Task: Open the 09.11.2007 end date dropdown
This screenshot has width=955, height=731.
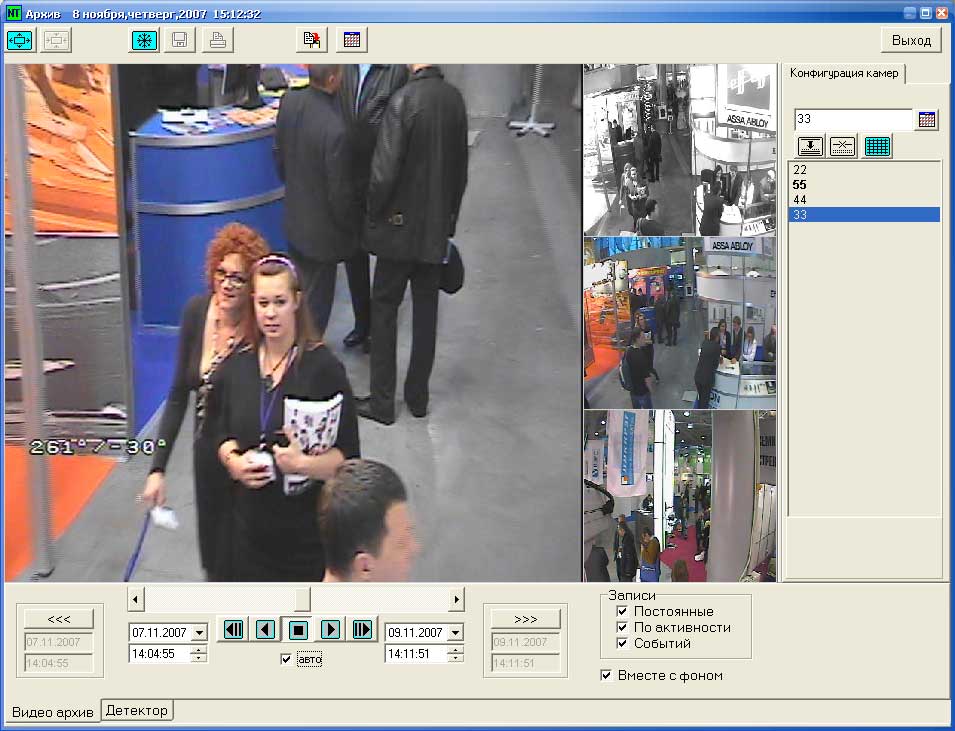Action: (455, 633)
